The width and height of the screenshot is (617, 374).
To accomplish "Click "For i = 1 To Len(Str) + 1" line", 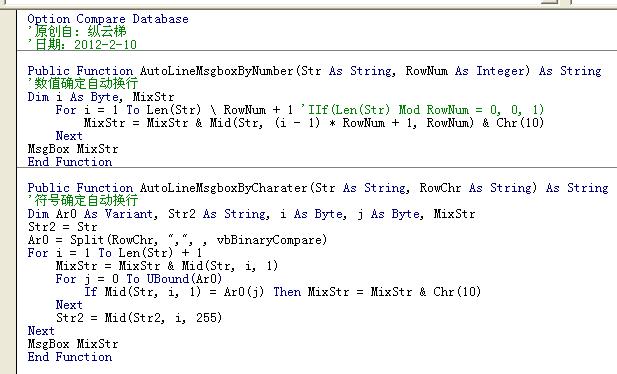I will pyautogui.click(x=115, y=253).
